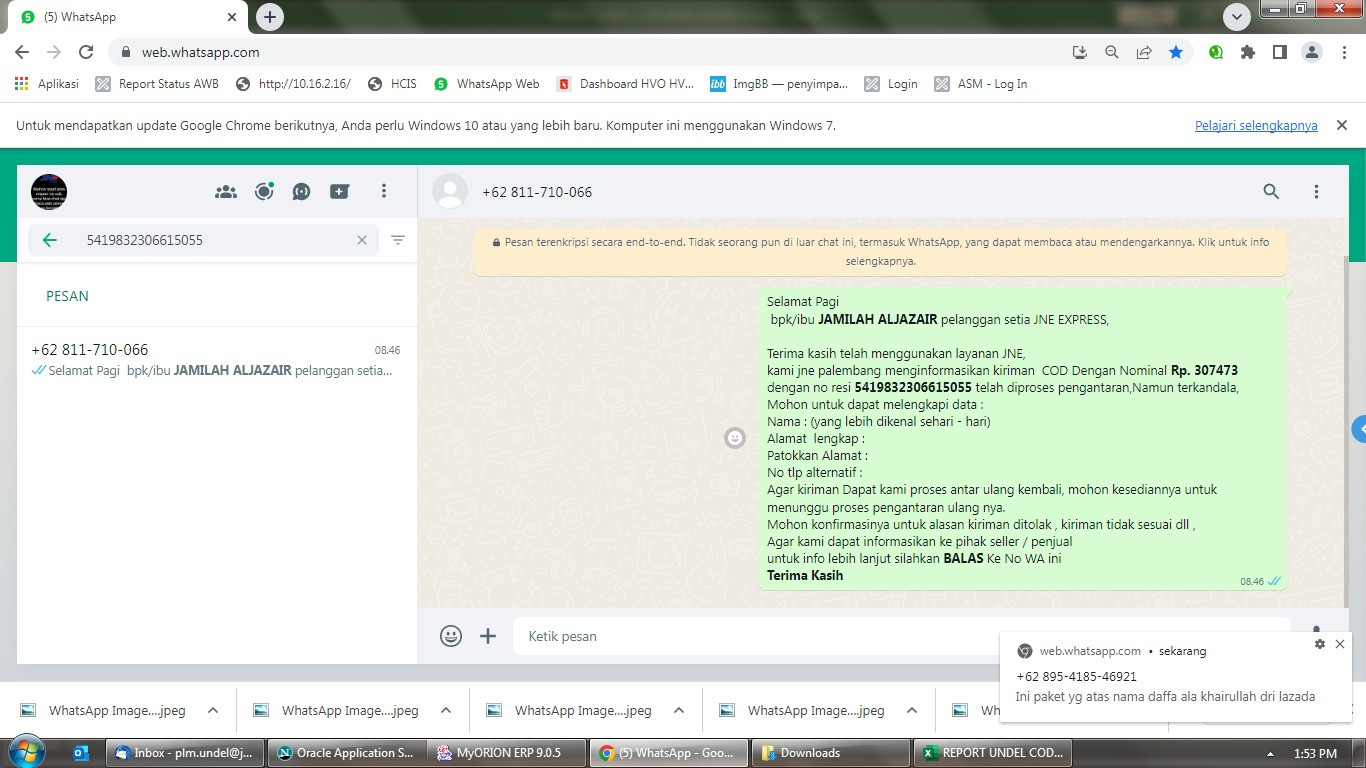Click own profile picture in sidebar

pyautogui.click(x=49, y=191)
